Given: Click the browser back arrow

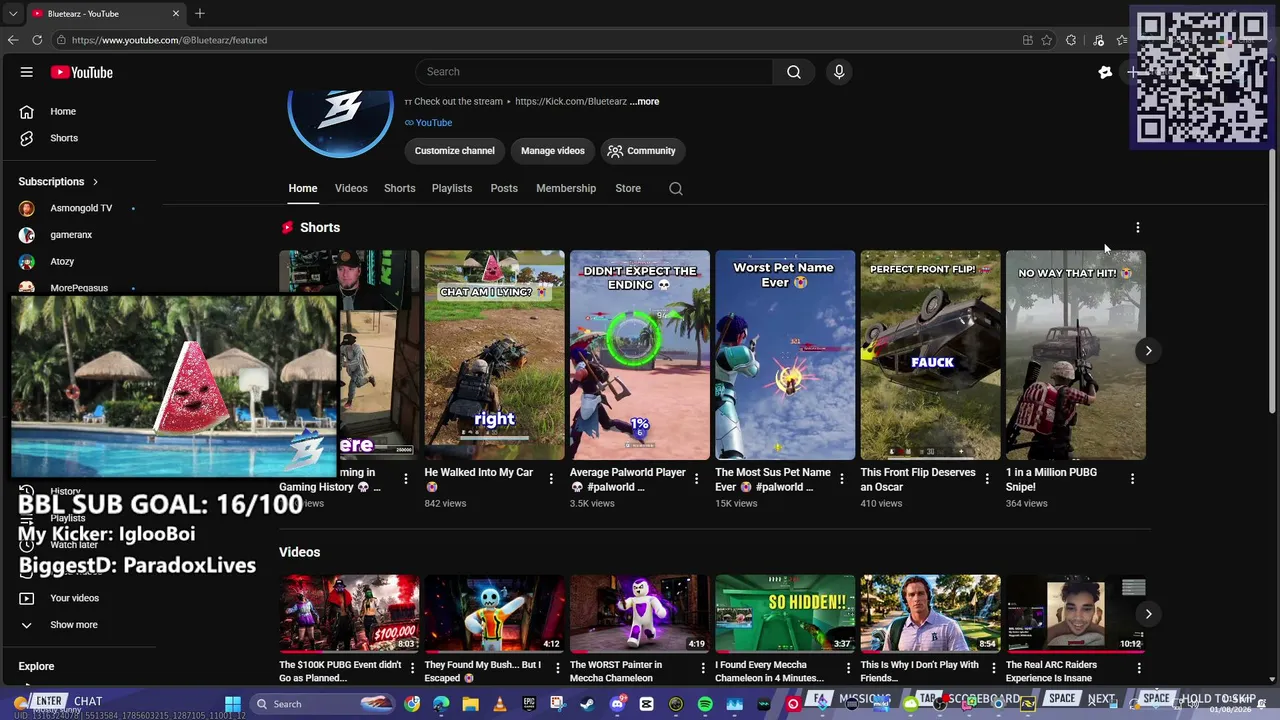Looking at the screenshot, I should point(13,40).
